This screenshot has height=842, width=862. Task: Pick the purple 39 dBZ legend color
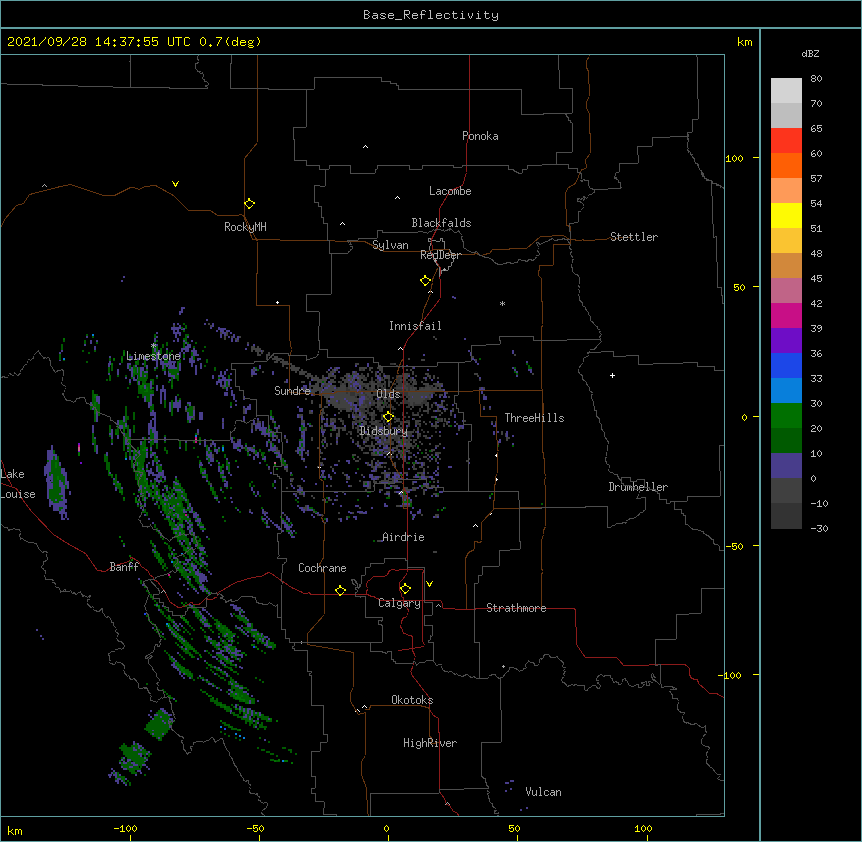point(786,340)
